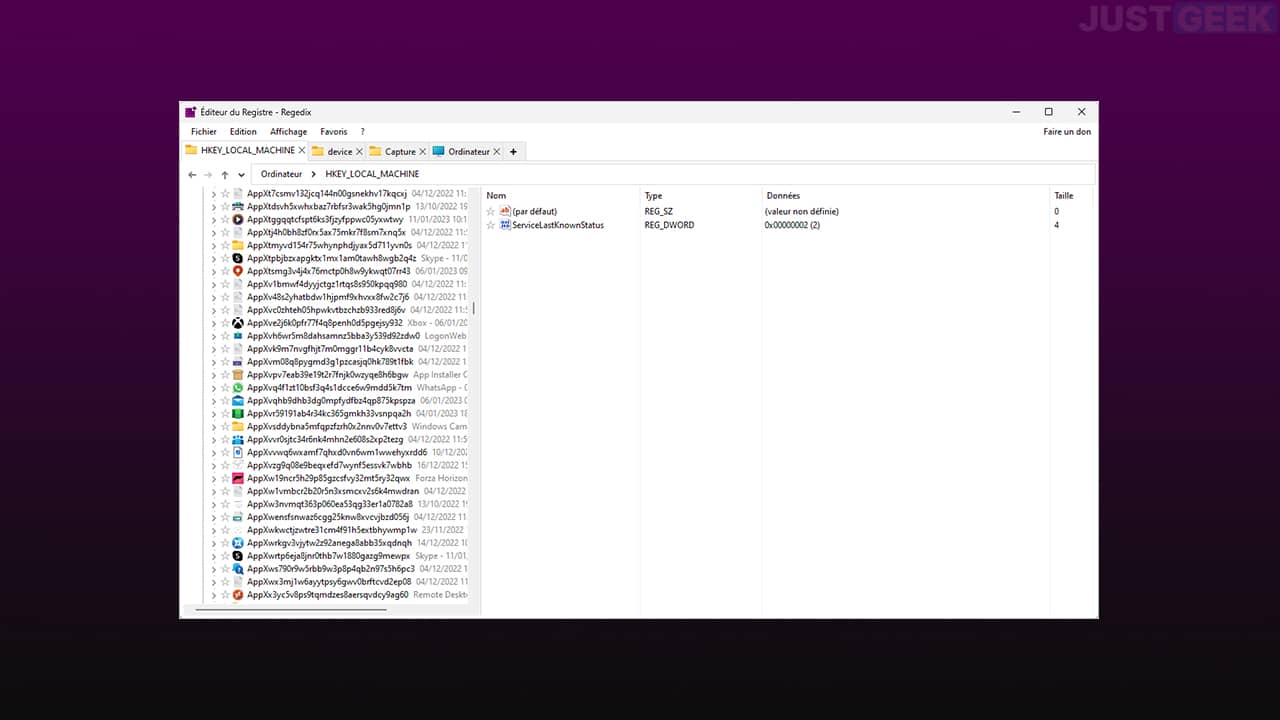
Task: Go up one level with the up arrow
Action: pos(225,174)
